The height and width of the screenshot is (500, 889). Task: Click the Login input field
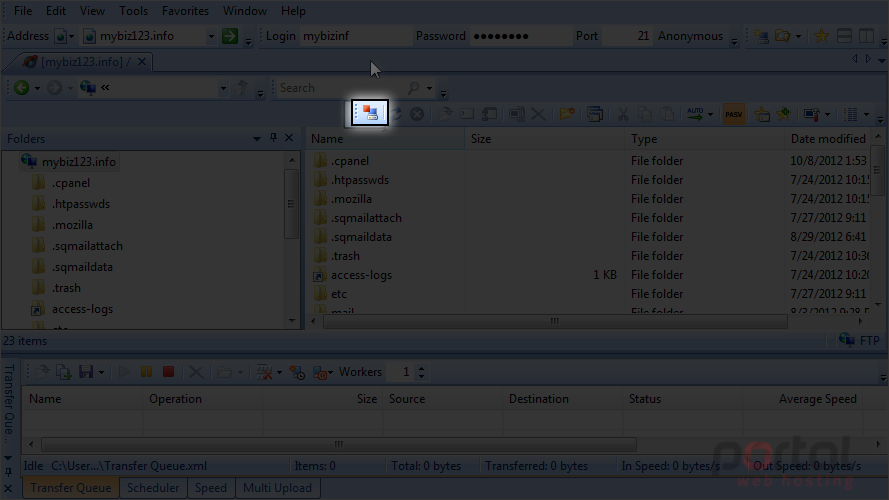point(356,36)
